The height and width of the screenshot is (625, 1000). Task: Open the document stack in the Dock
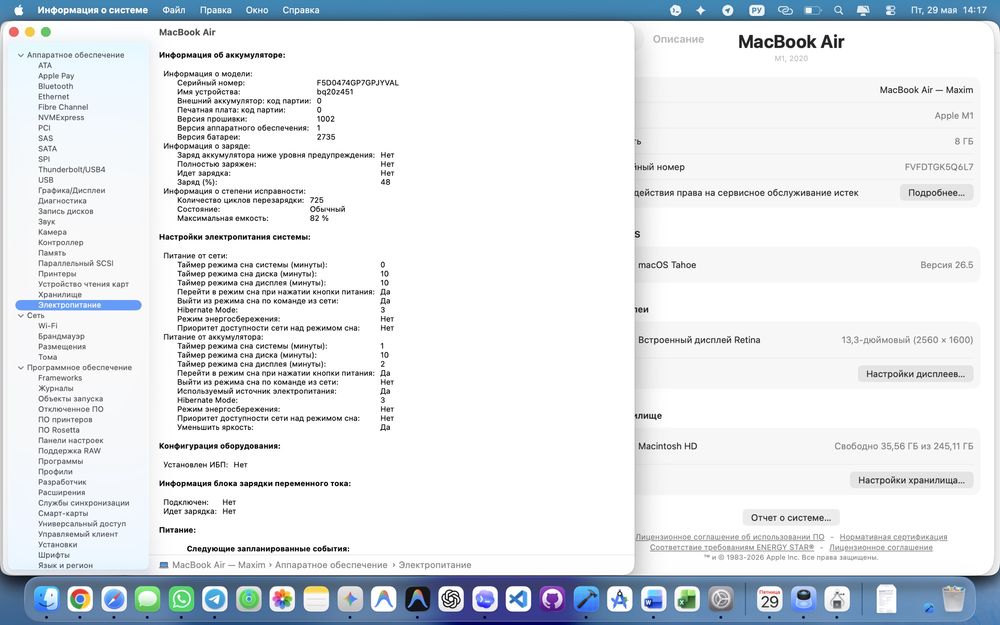pos(886,599)
